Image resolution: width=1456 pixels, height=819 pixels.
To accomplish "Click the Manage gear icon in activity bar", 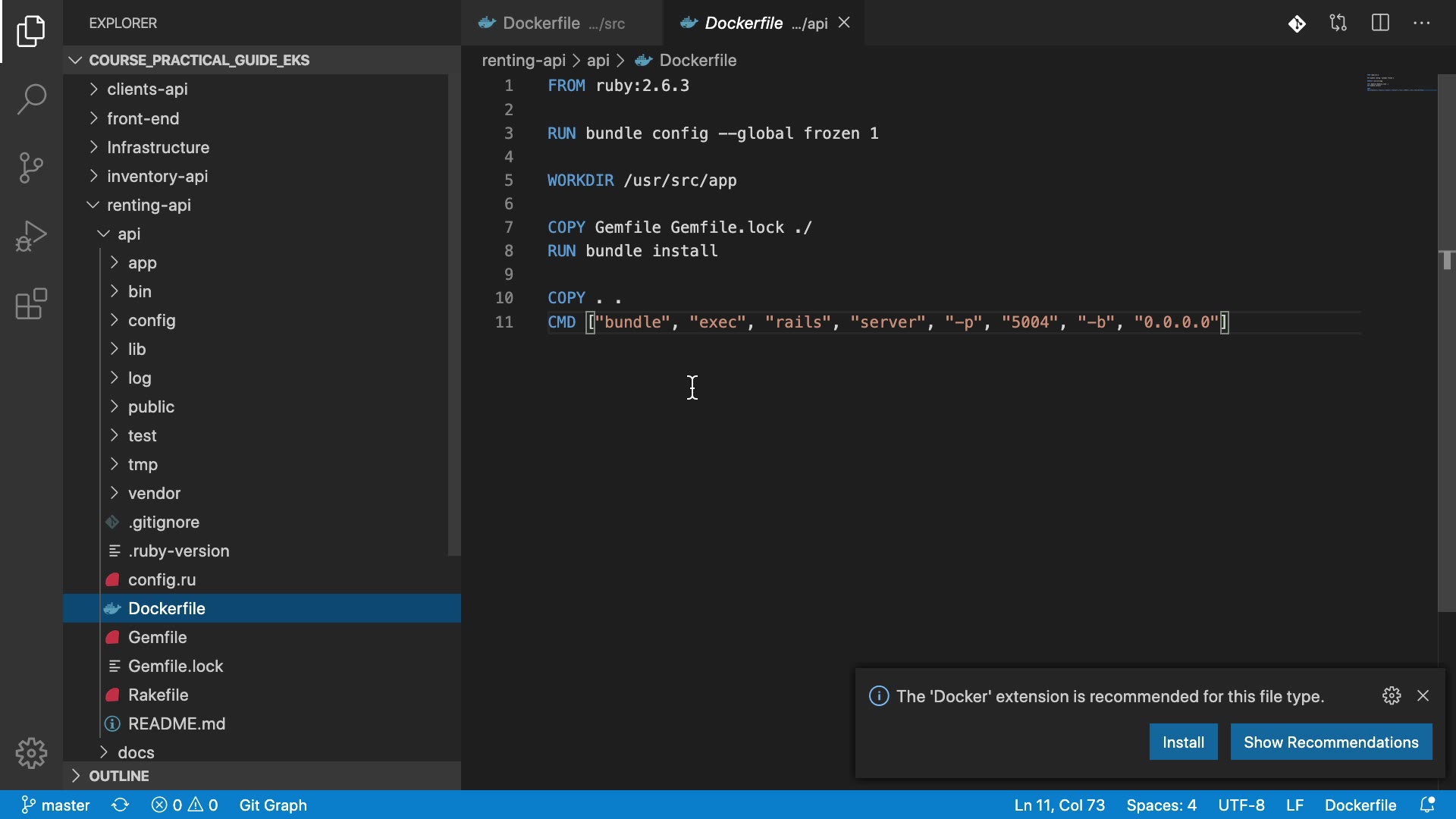I will tap(31, 753).
